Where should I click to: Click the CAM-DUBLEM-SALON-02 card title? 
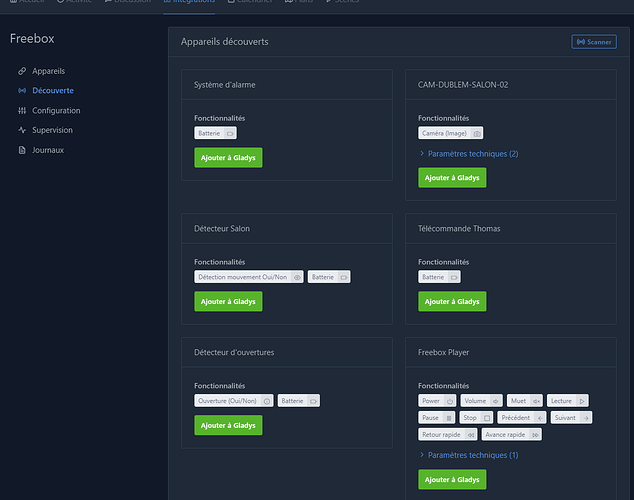pyautogui.click(x=463, y=85)
